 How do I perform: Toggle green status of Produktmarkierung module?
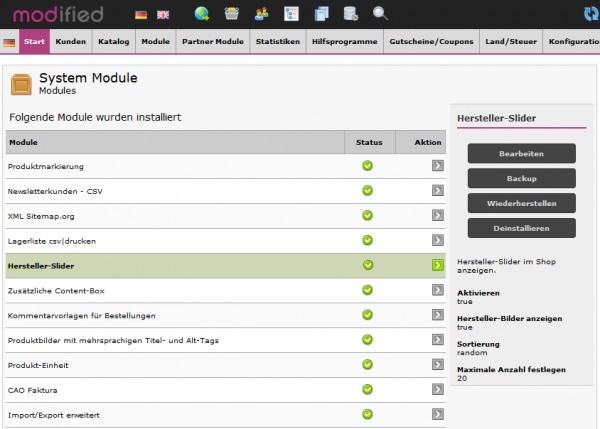[x=368, y=165]
